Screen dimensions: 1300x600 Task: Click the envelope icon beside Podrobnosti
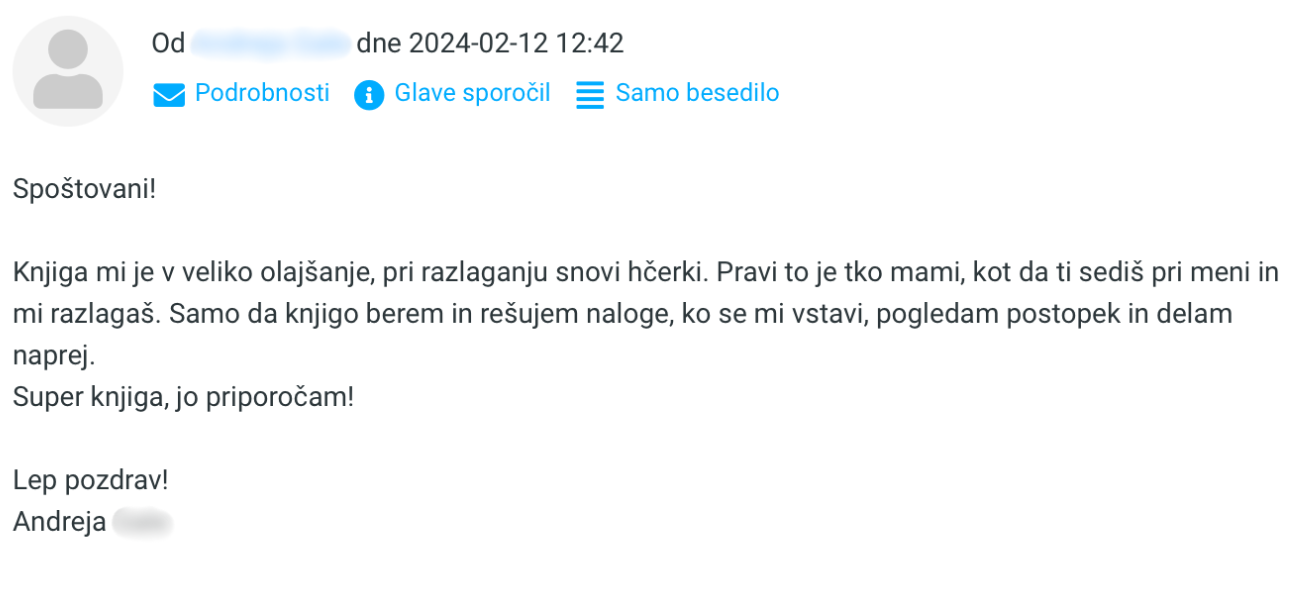169,95
